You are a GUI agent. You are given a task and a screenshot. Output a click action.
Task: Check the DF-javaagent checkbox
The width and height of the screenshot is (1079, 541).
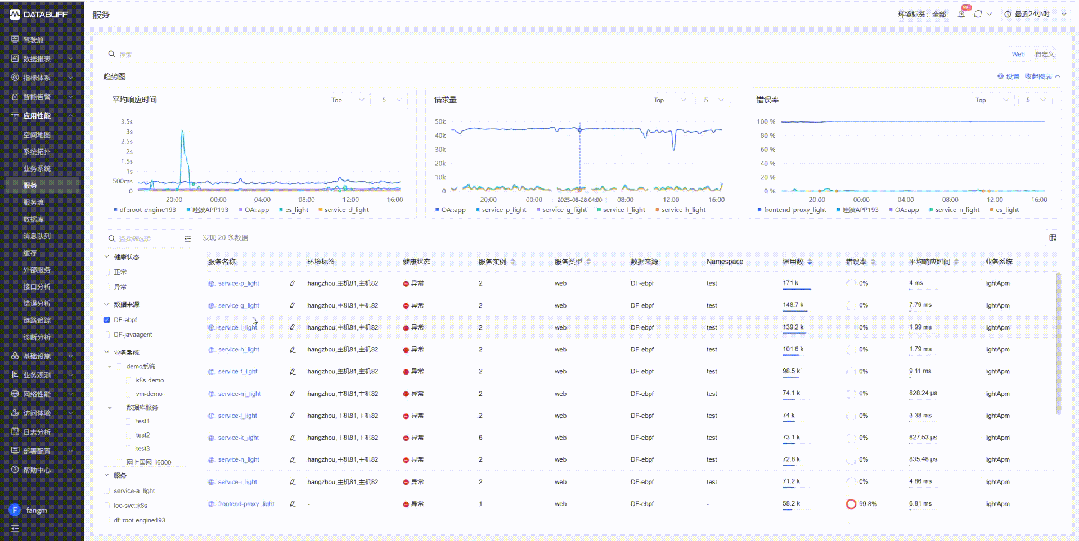(x=108, y=334)
